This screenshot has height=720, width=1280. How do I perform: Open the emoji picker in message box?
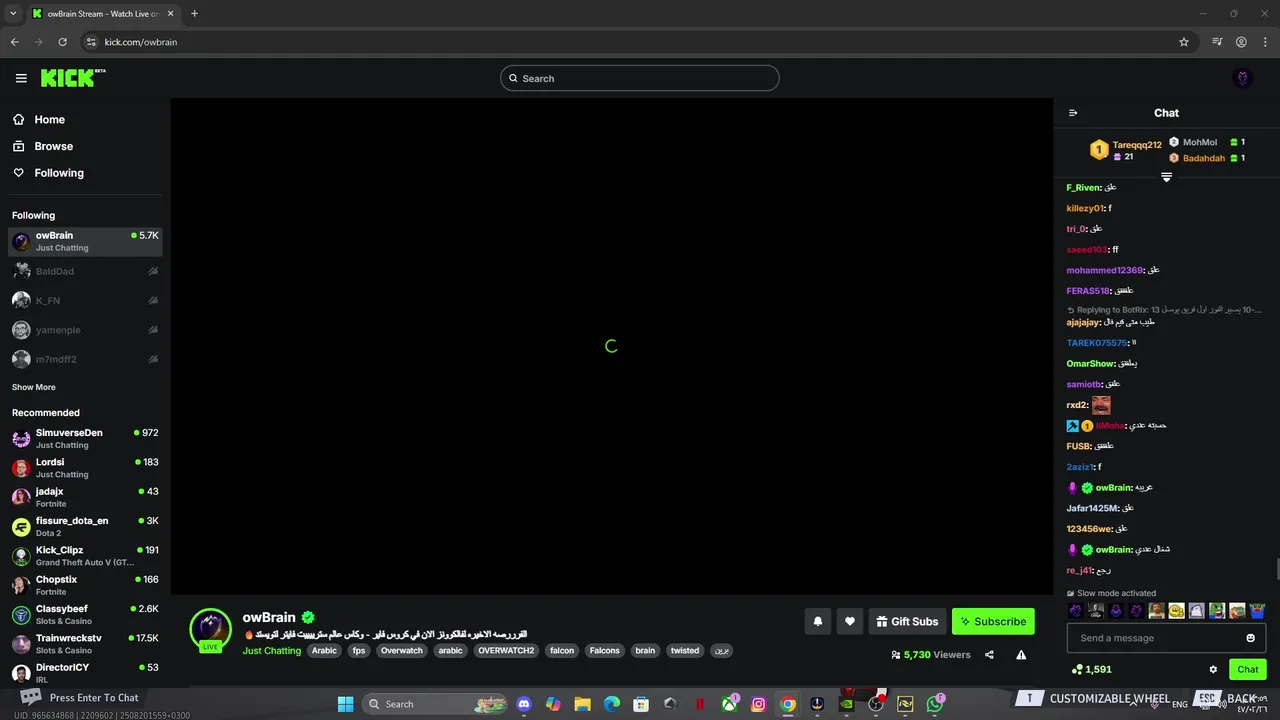pos(1250,638)
